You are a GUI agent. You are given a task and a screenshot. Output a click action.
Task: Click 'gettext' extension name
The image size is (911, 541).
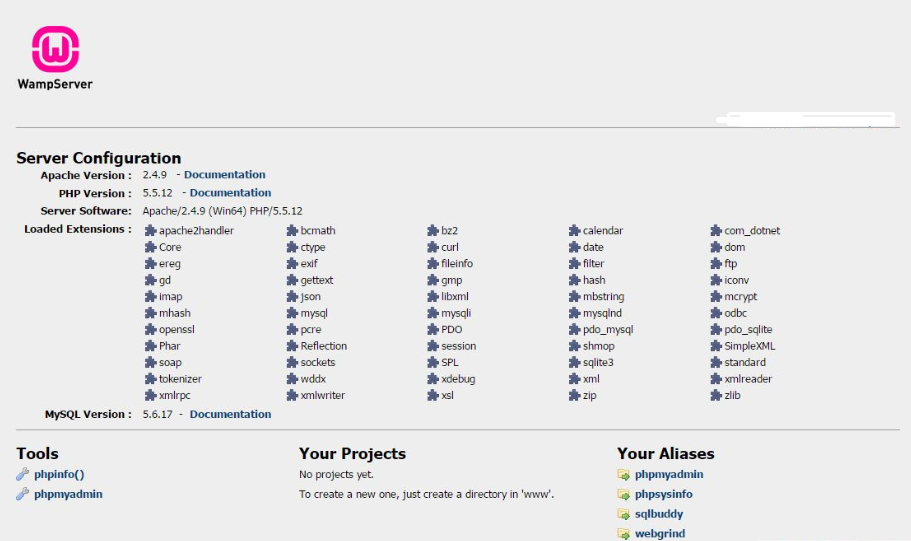(317, 280)
